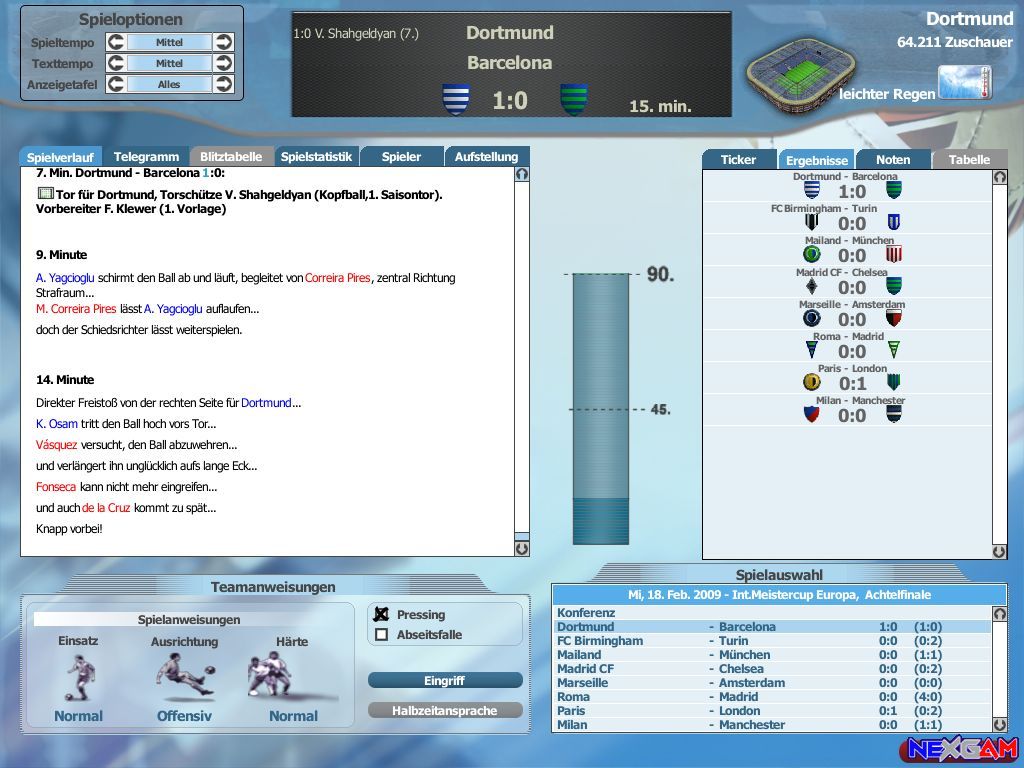Select the Ergebnisse tab
The width and height of the screenshot is (1024, 768).
click(816, 160)
